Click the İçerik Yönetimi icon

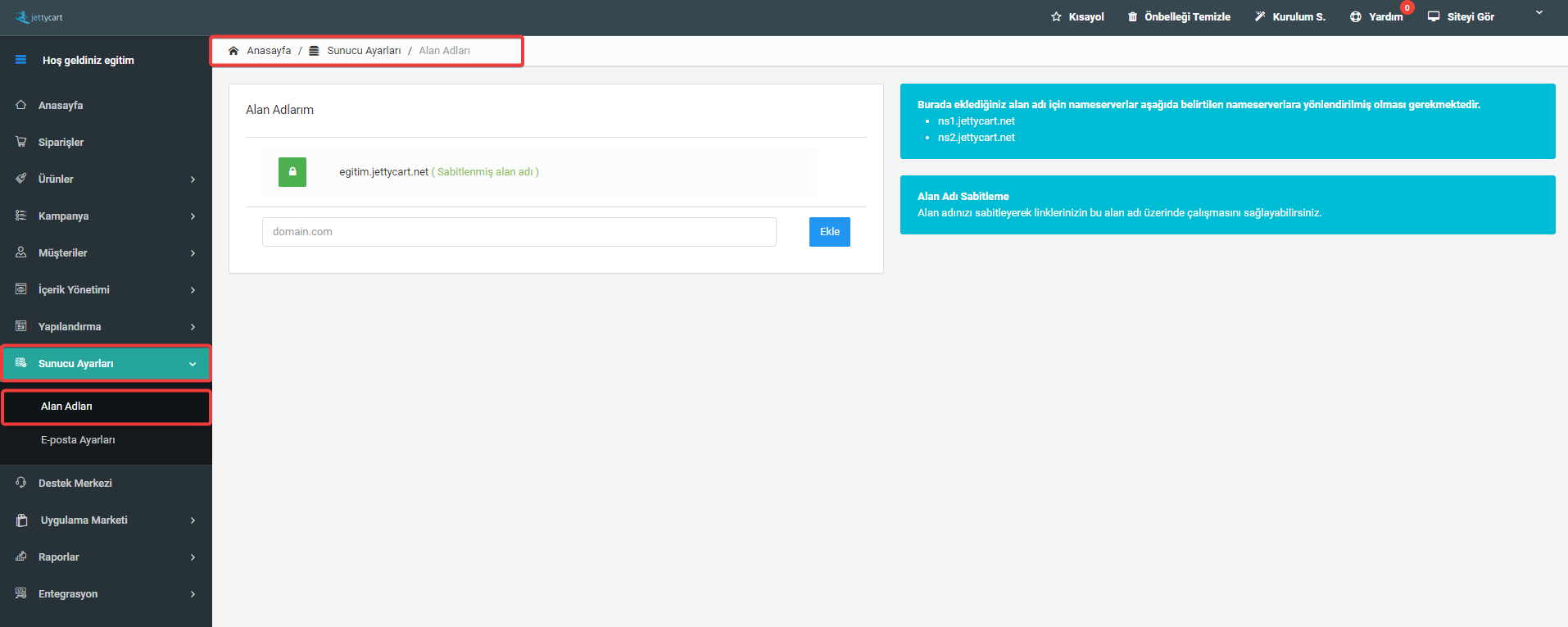pyautogui.click(x=21, y=289)
